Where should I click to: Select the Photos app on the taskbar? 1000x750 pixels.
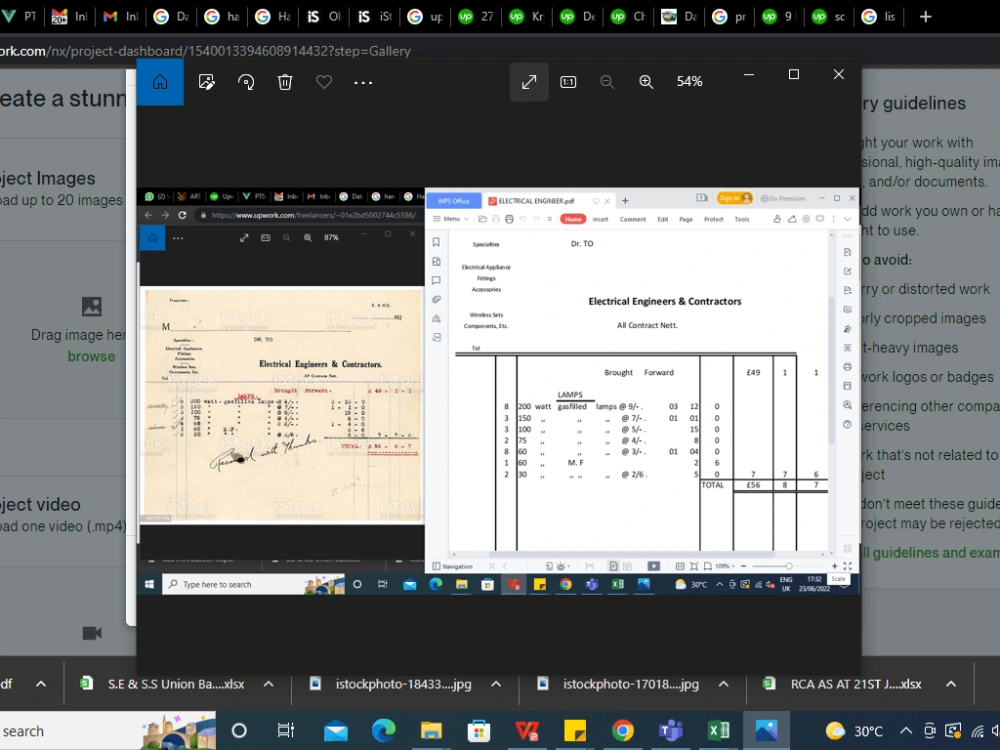767,731
